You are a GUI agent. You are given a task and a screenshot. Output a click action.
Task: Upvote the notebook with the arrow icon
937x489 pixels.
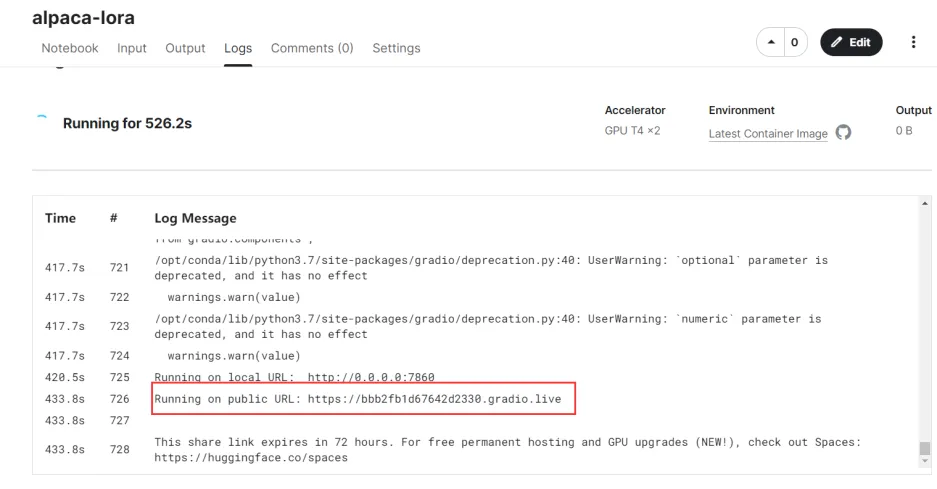tap(771, 42)
